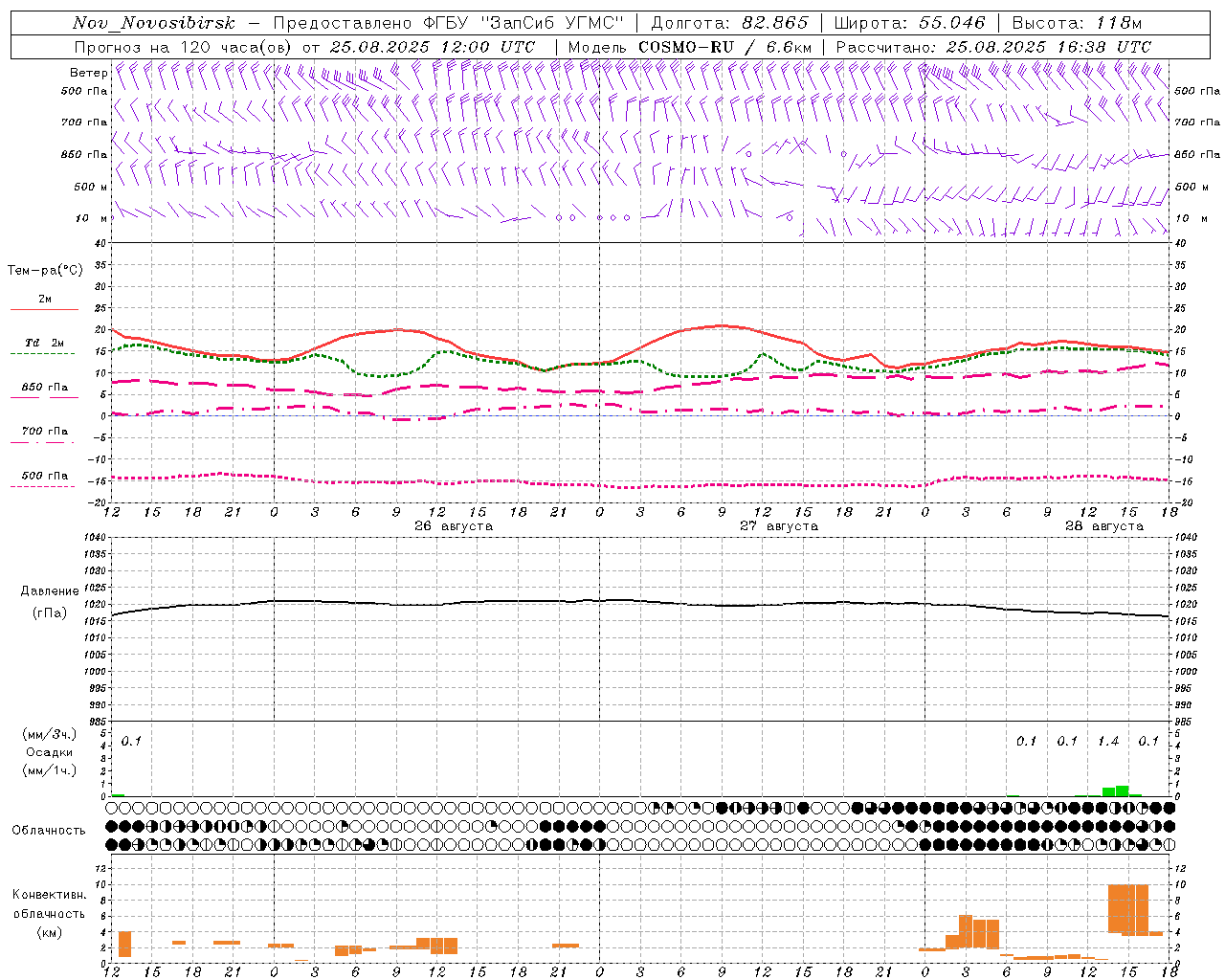Click the 'Облачность' cloud cover label
This screenshot has width=1225, height=980.
pos(49,831)
